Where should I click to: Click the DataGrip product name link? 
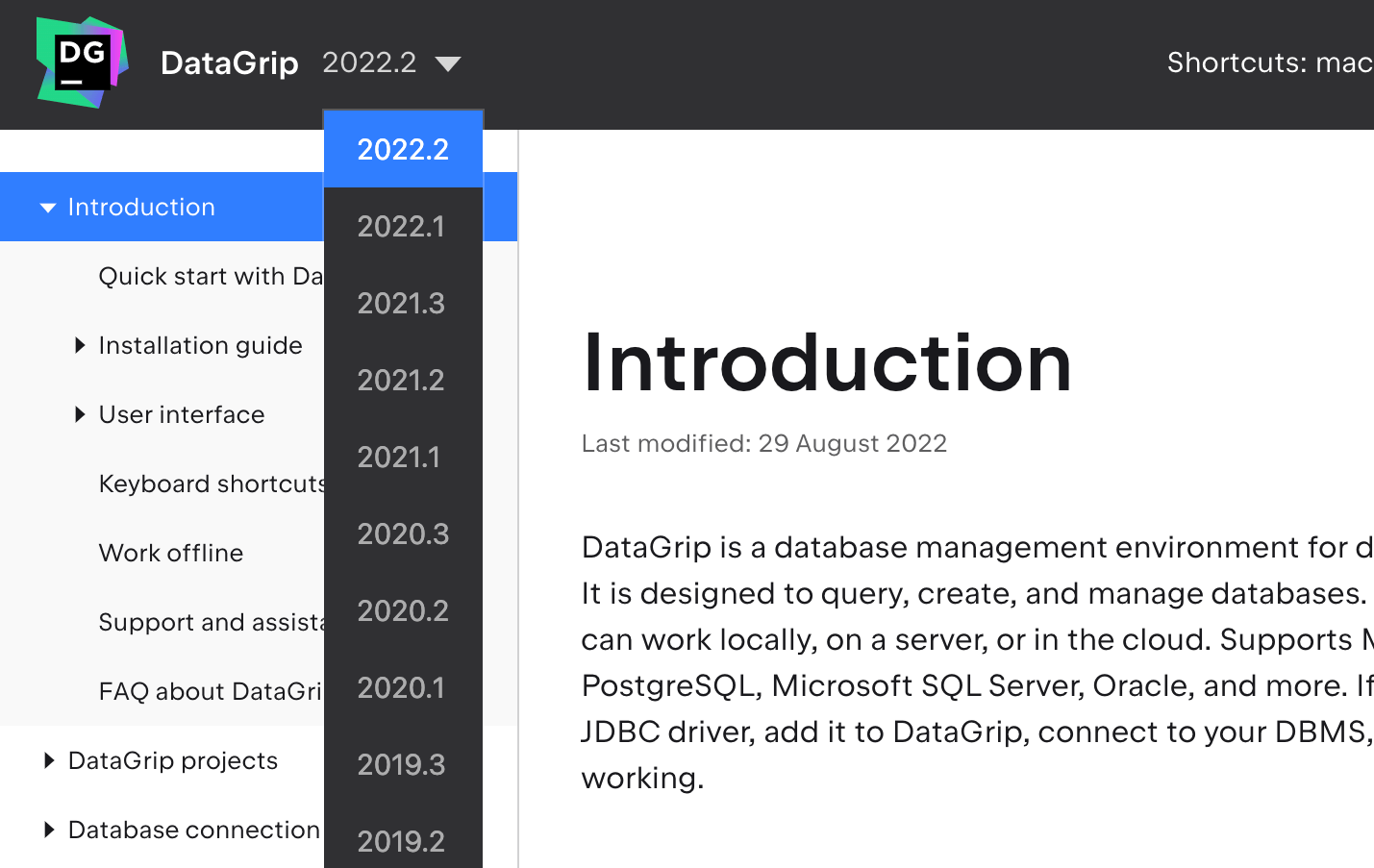[229, 63]
